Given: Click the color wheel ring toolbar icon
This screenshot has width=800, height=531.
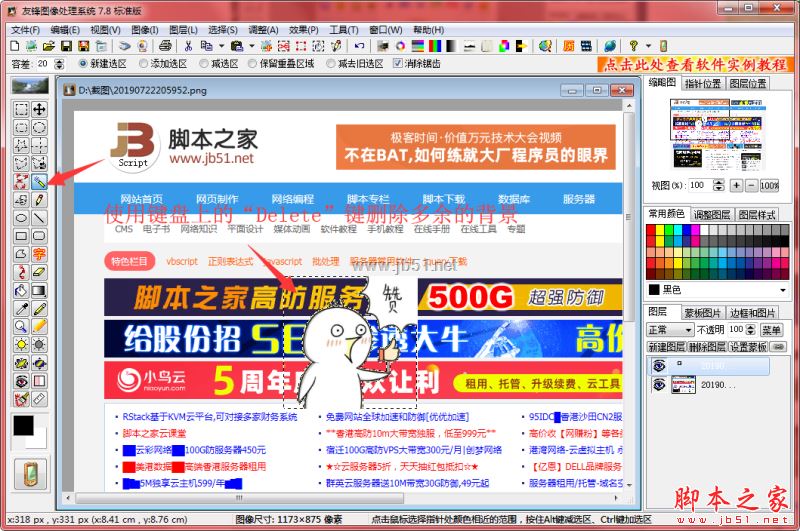Looking at the screenshot, I should pyautogui.click(x=401, y=46).
